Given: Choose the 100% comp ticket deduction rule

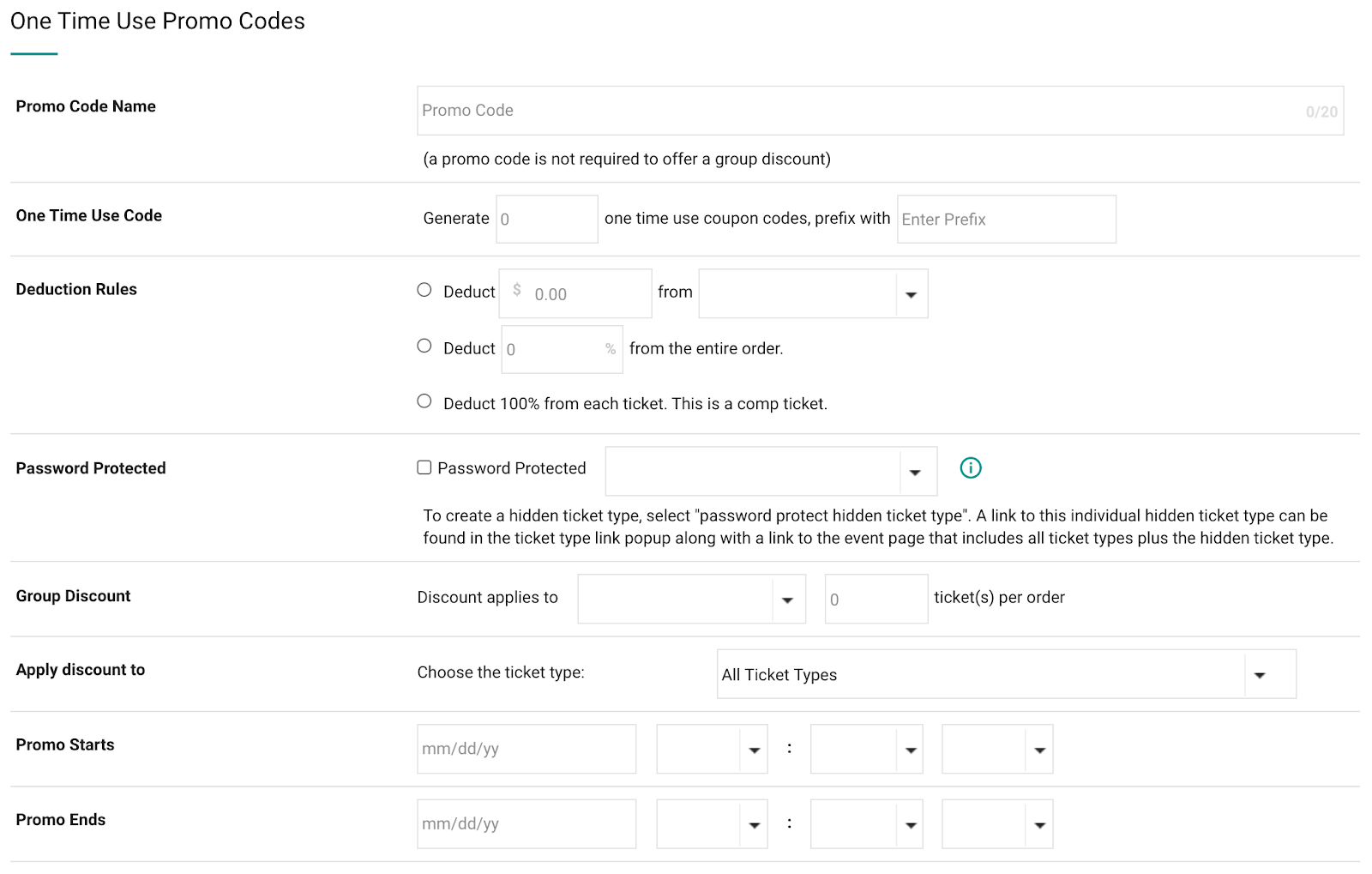Looking at the screenshot, I should (424, 400).
